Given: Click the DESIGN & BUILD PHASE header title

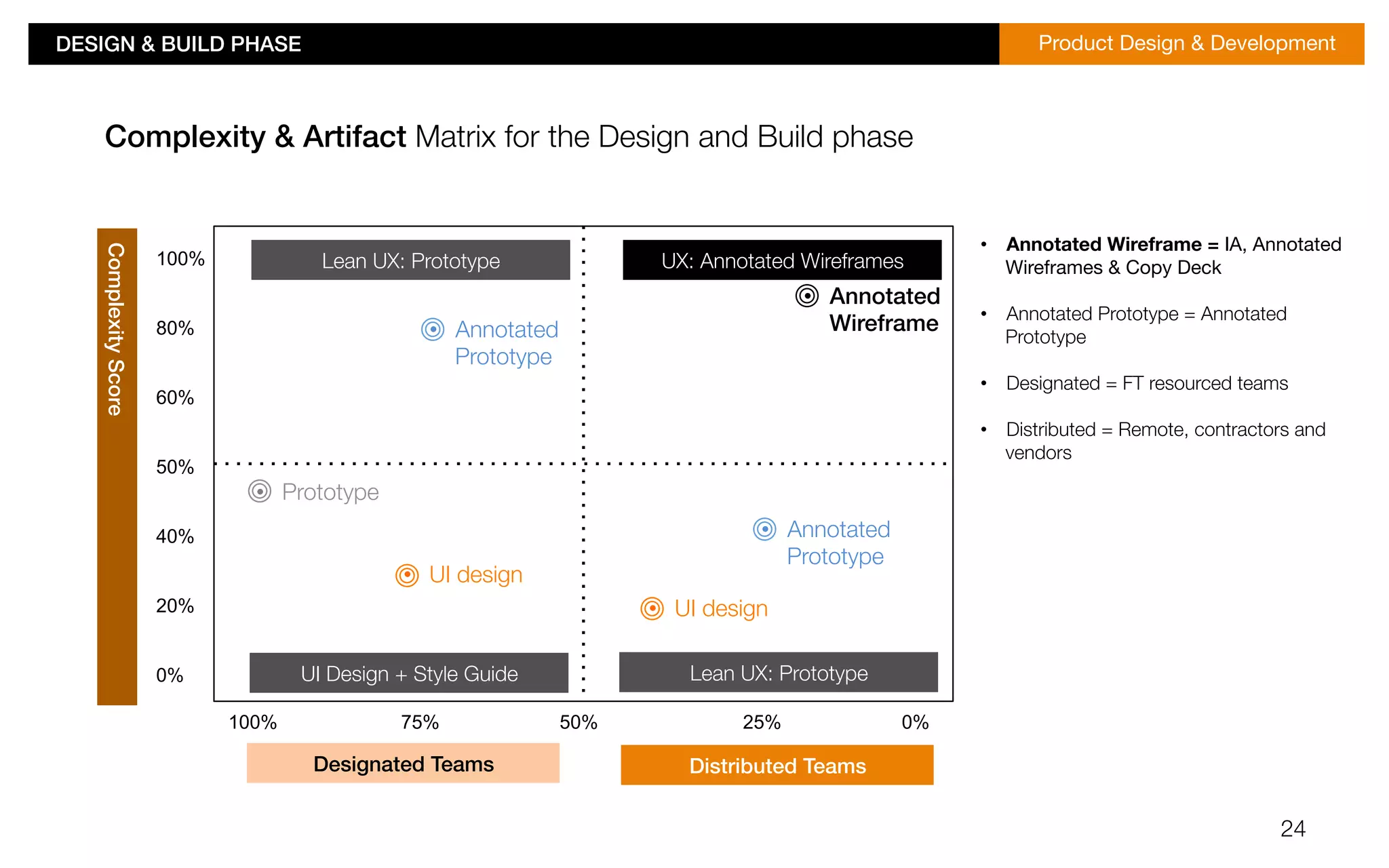Looking at the screenshot, I should pyautogui.click(x=178, y=44).
